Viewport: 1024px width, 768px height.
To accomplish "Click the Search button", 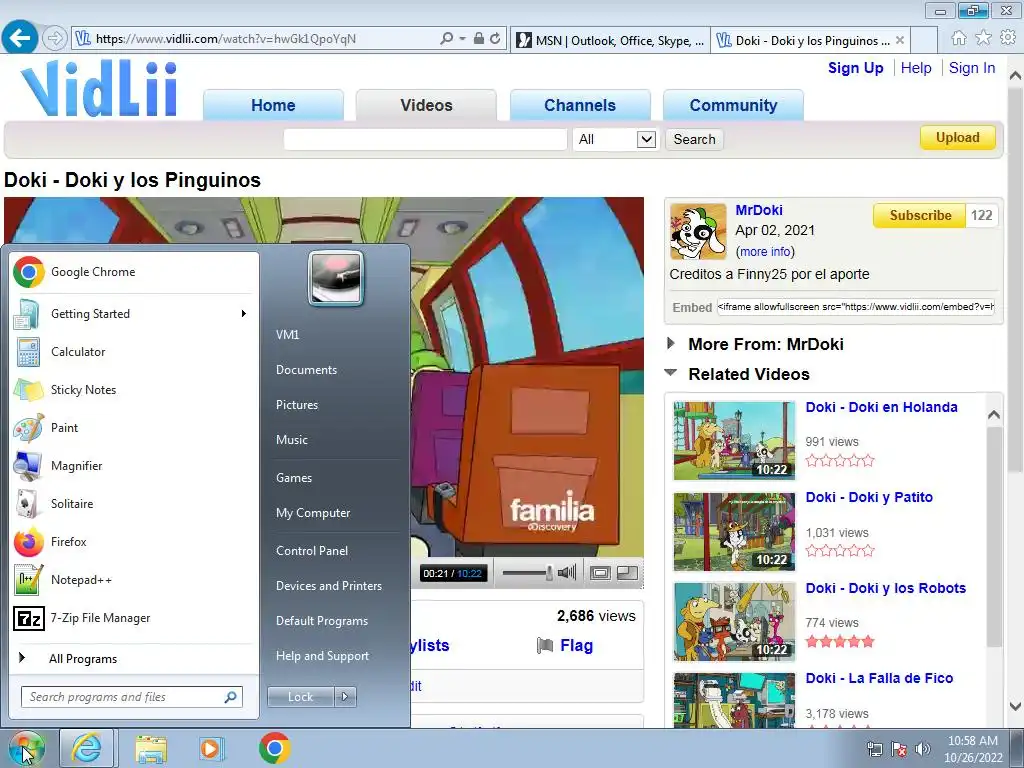I will coord(694,139).
